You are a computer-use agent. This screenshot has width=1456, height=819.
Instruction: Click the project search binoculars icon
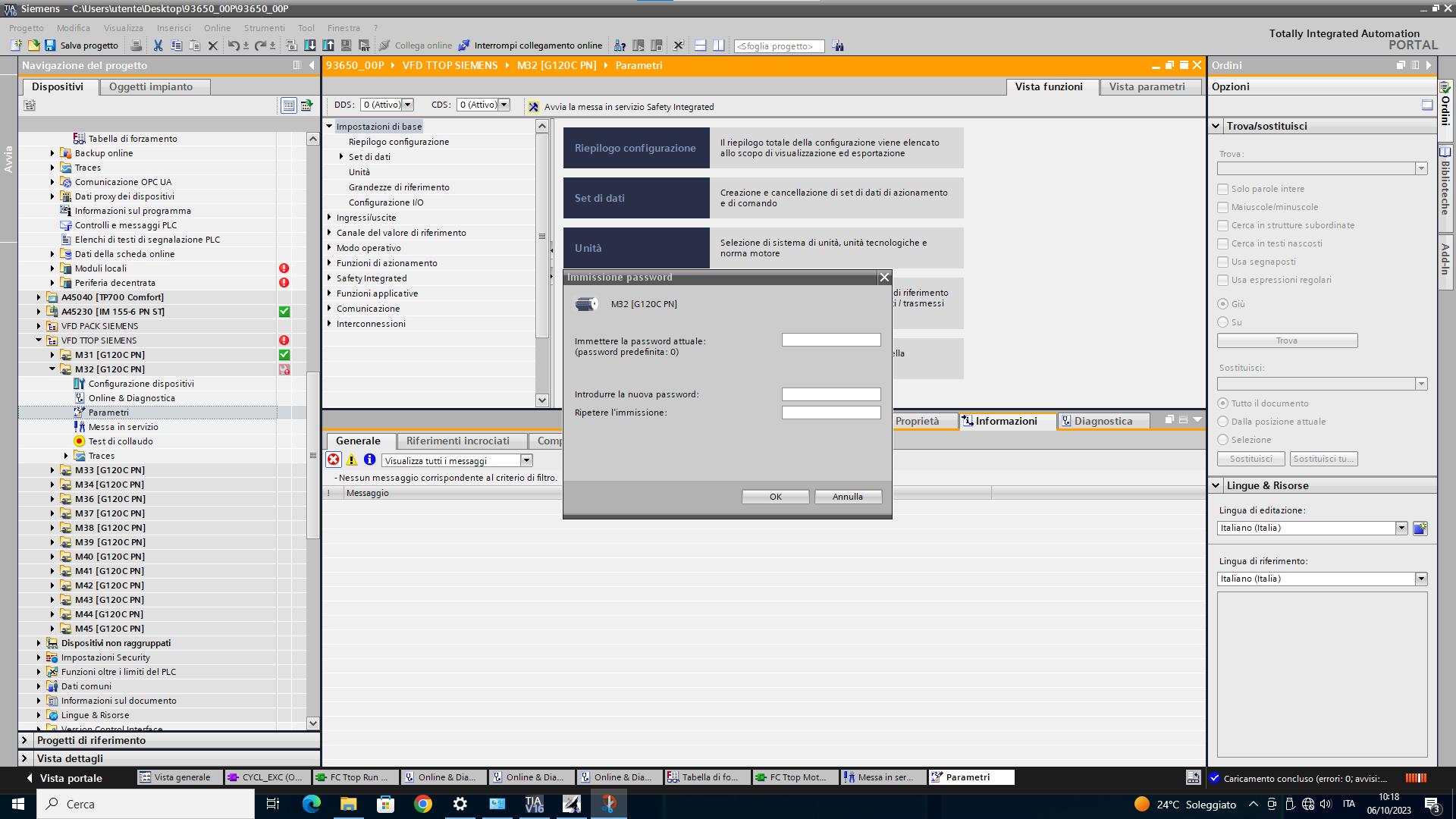[x=838, y=46]
